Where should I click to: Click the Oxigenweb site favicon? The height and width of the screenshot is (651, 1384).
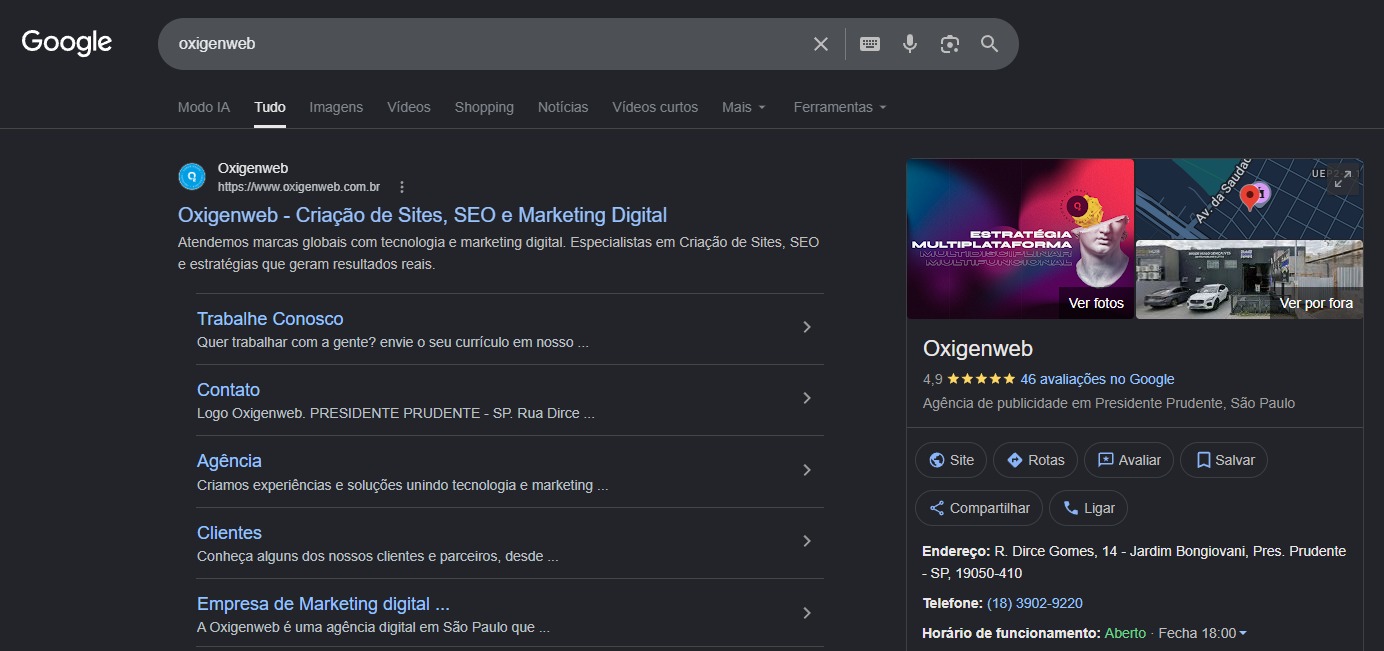192,177
